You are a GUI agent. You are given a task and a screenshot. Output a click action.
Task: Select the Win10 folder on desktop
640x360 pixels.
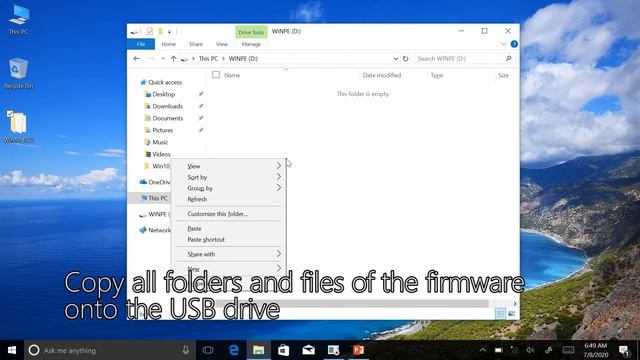coord(18,127)
